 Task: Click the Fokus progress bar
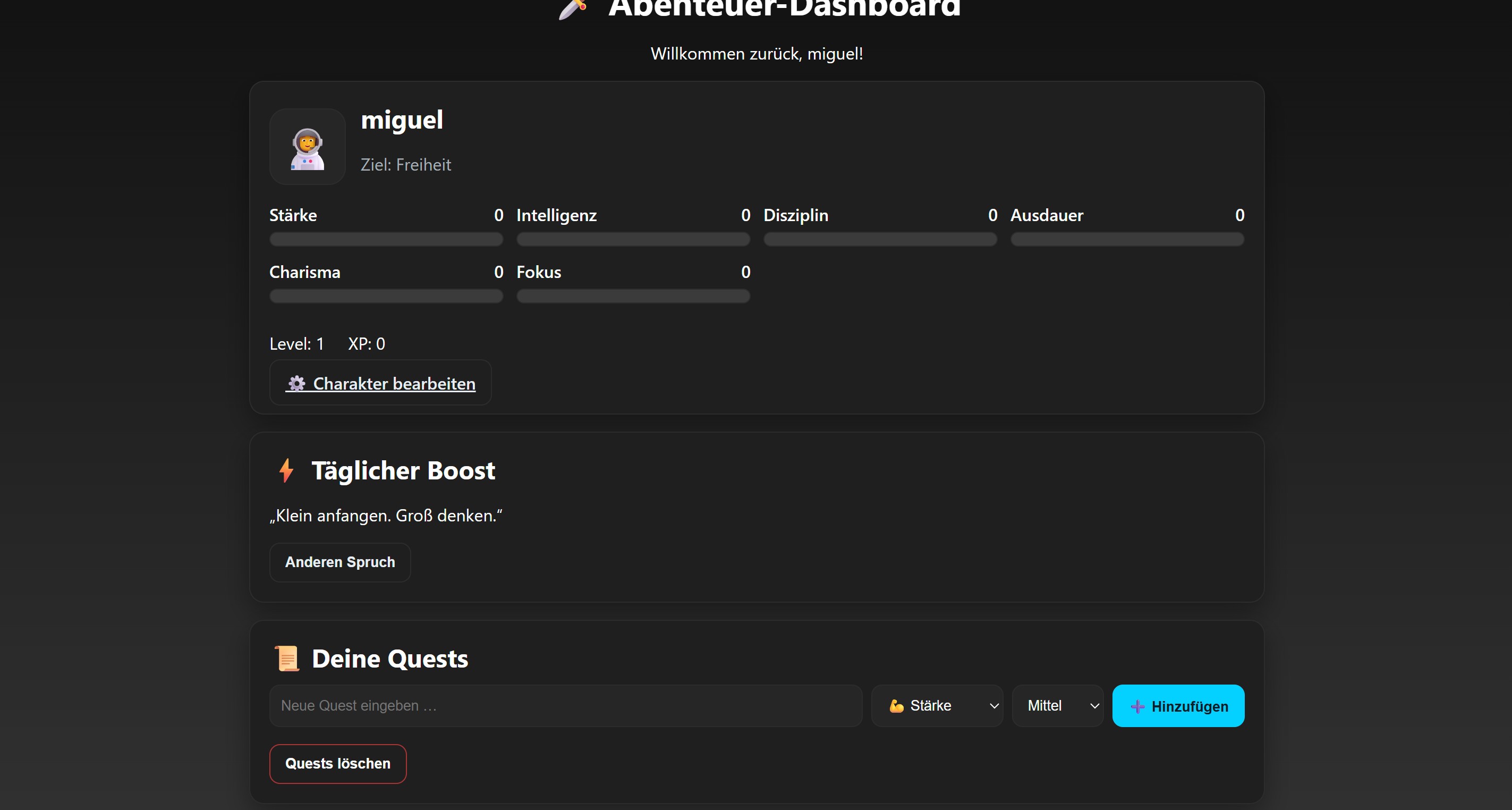click(x=633, y=296)
